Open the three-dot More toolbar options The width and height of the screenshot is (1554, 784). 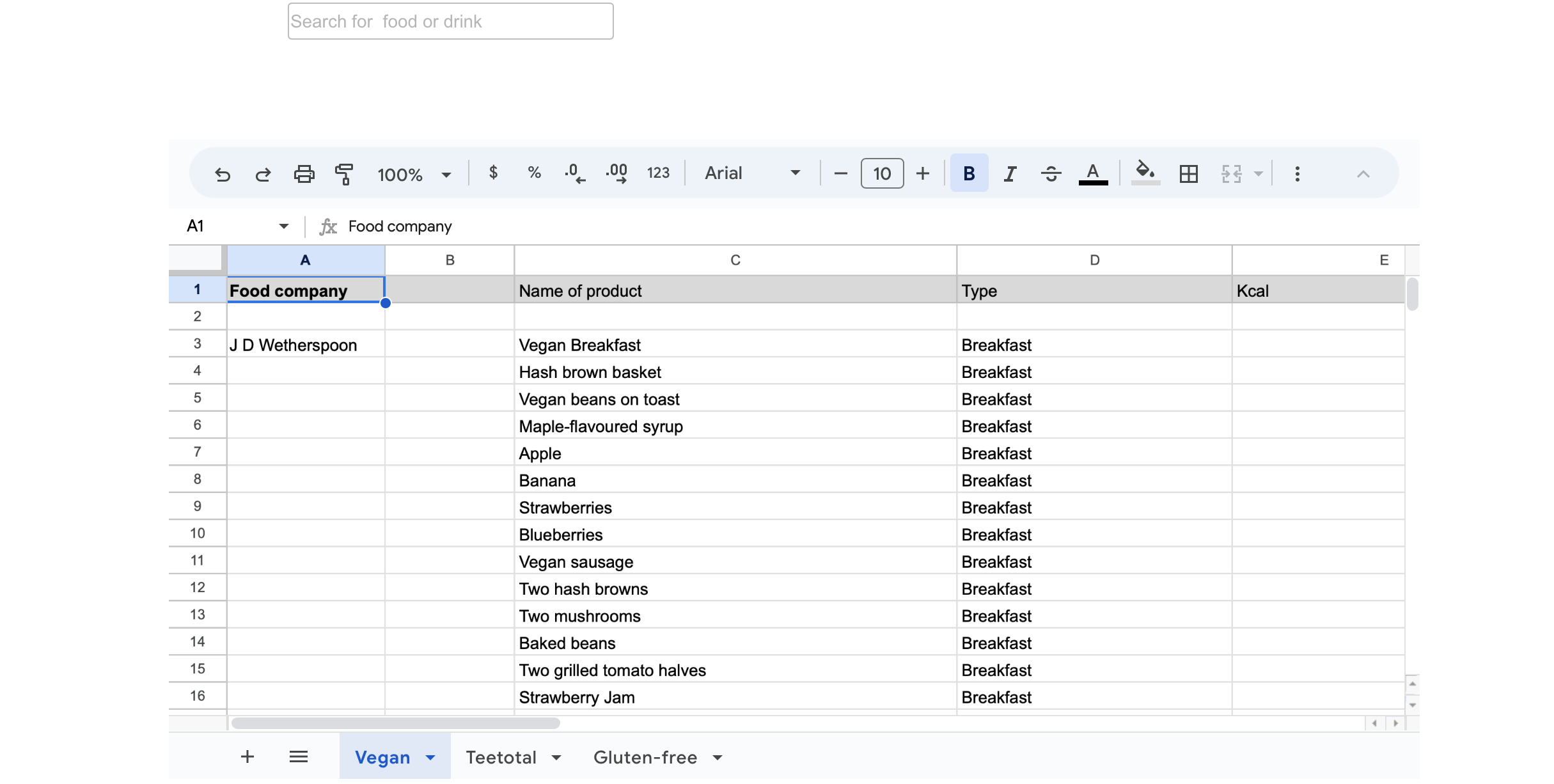[x=1297, y=173]
